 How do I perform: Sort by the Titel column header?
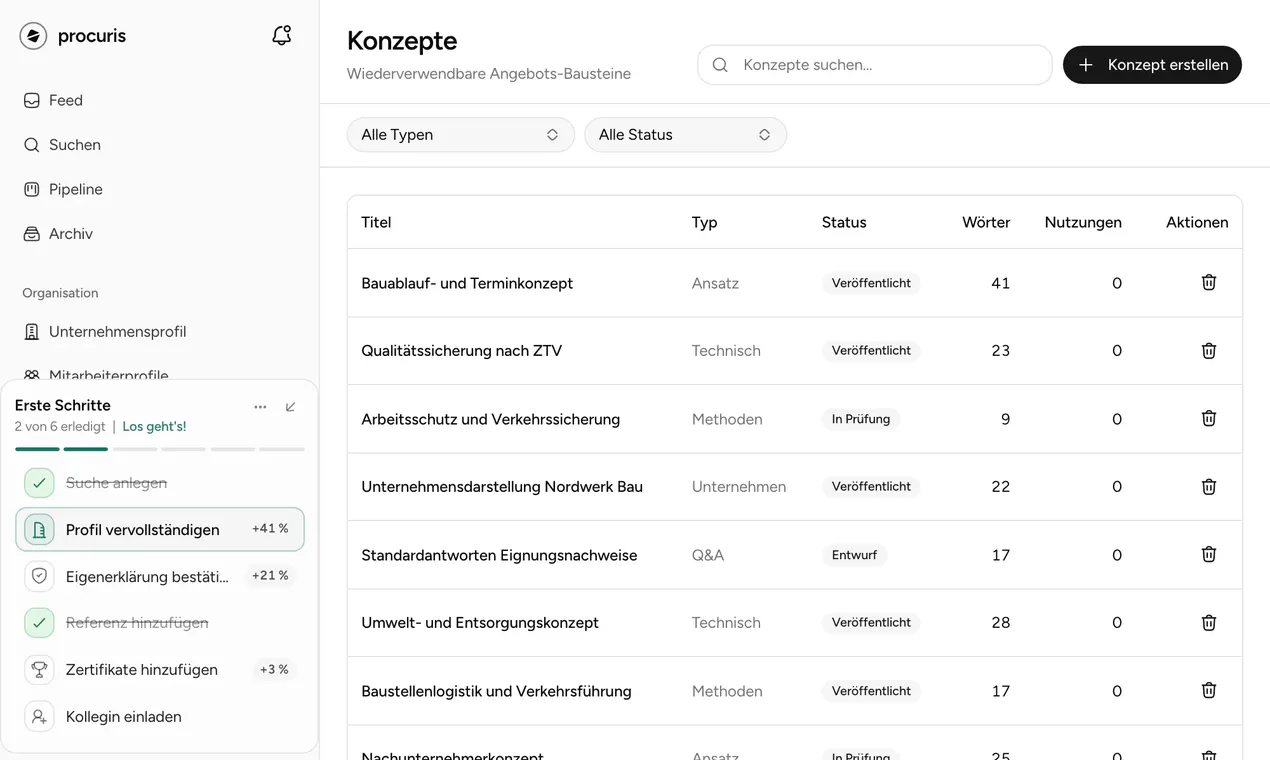pos(376,222)
